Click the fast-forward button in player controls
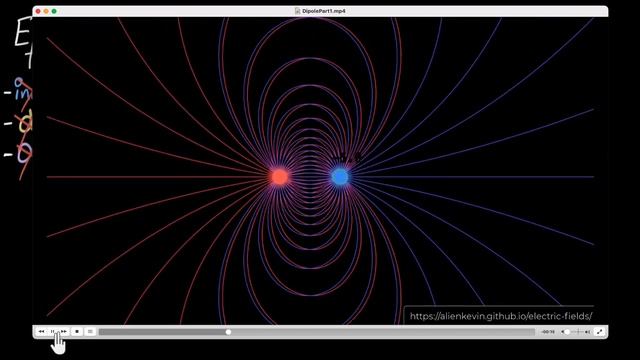This screenshot has height=360, width=640. (64, 332)
